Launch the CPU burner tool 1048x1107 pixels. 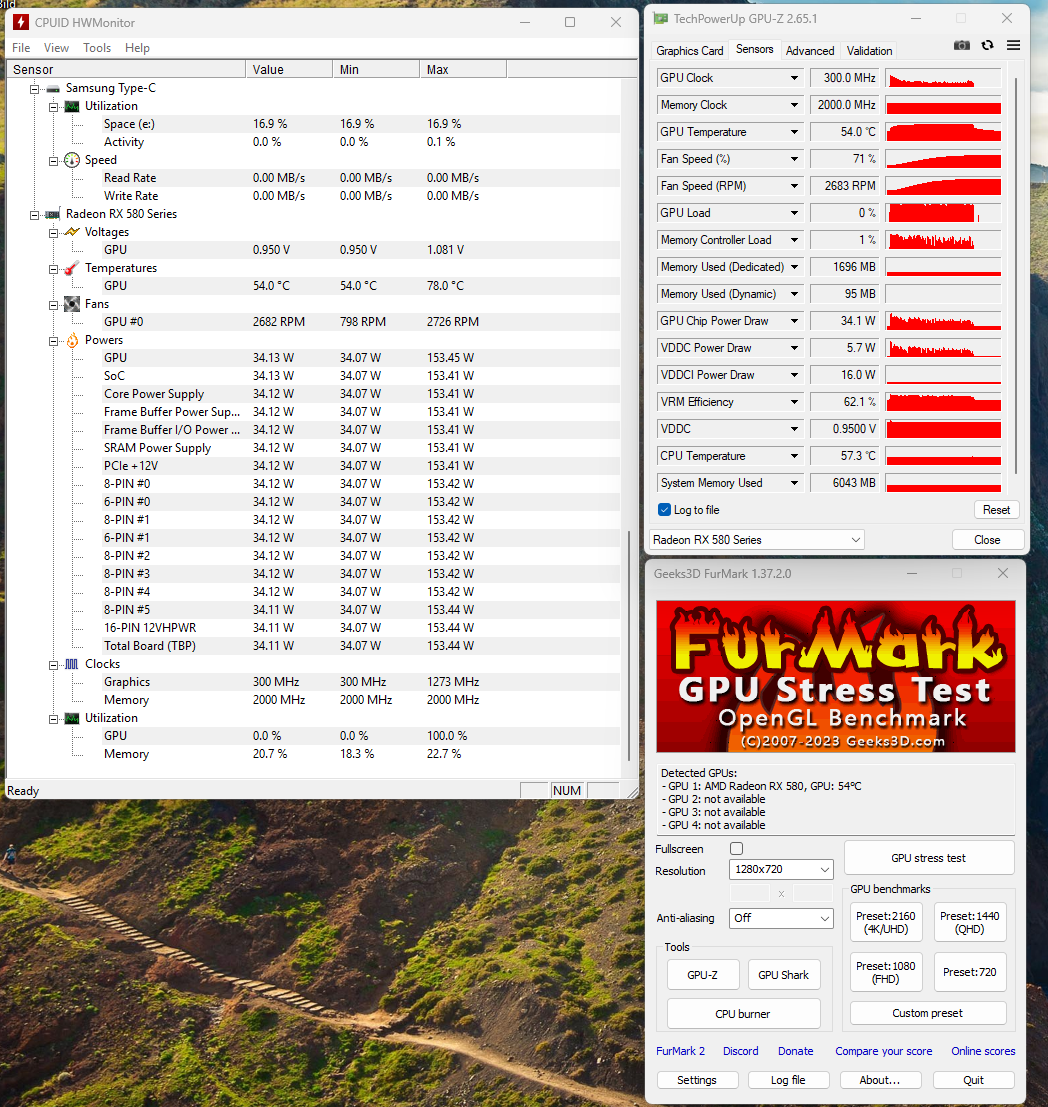pyautogui.click(x=743, y=1014)
